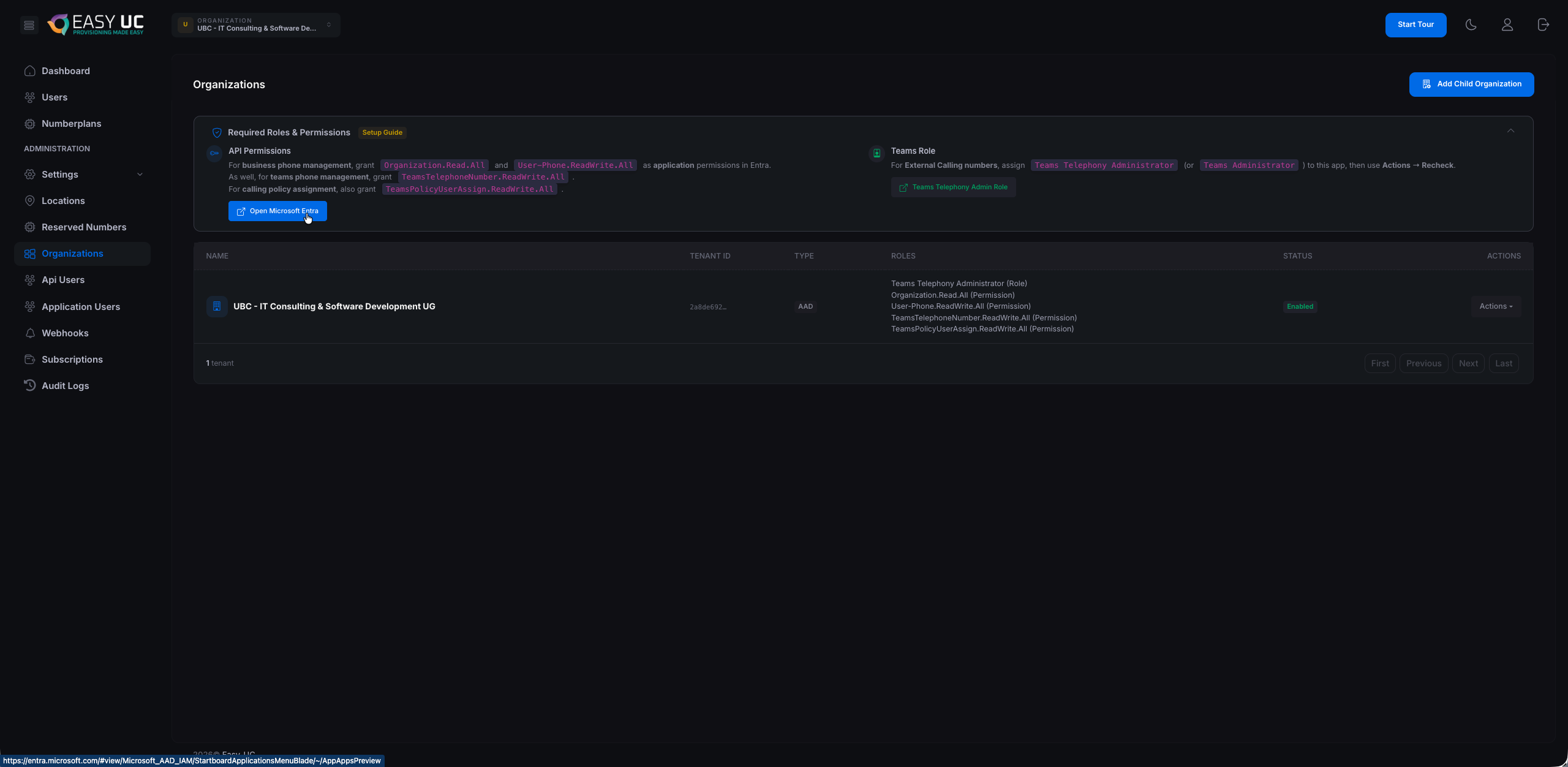Click Add Child Organization button
The height and width of the screenshot is (767, 1568).
point(1472,85)
